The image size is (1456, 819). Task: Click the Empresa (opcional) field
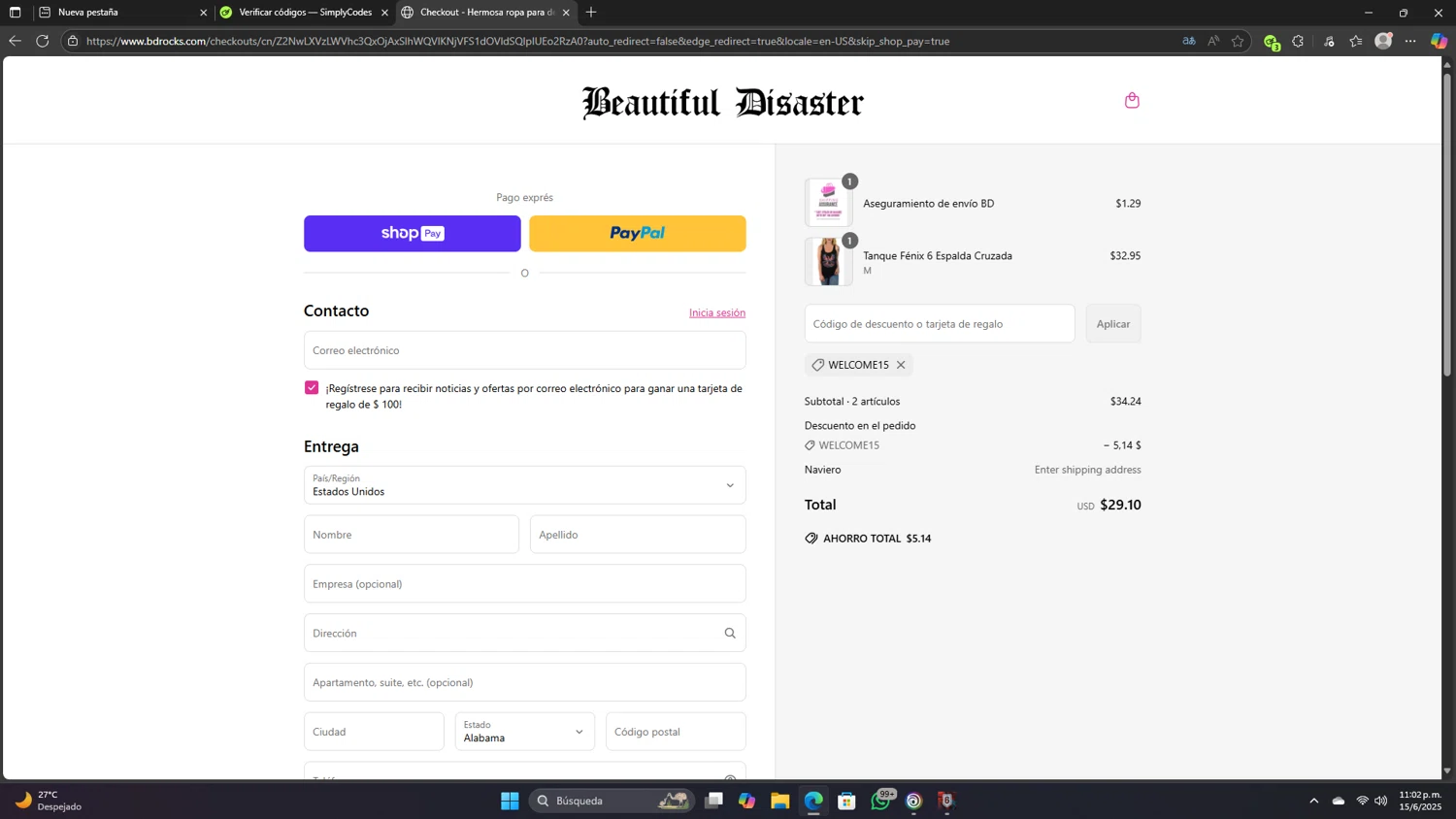pos(525,584)
